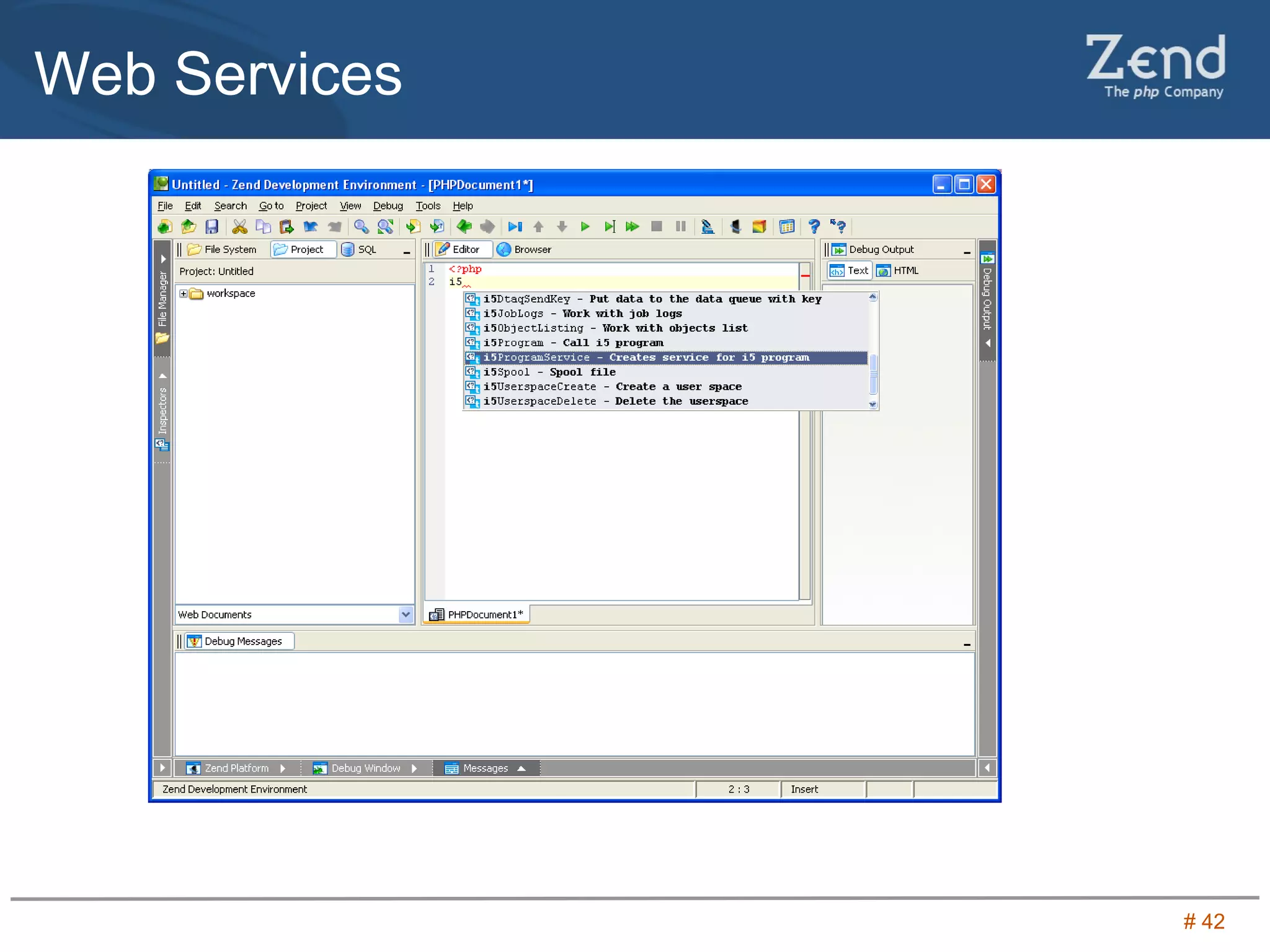1270x952 pixels.
Task: Click the table grid toolbar icon
Action: (x=787, y=227)
